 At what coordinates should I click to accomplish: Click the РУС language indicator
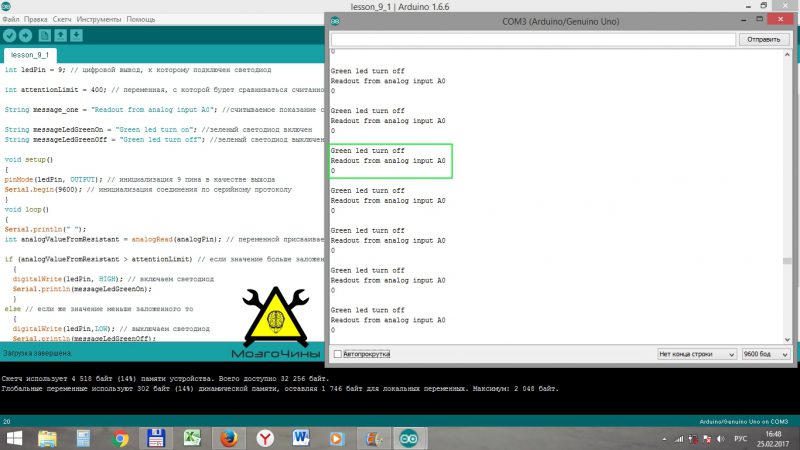pos(740,439)
